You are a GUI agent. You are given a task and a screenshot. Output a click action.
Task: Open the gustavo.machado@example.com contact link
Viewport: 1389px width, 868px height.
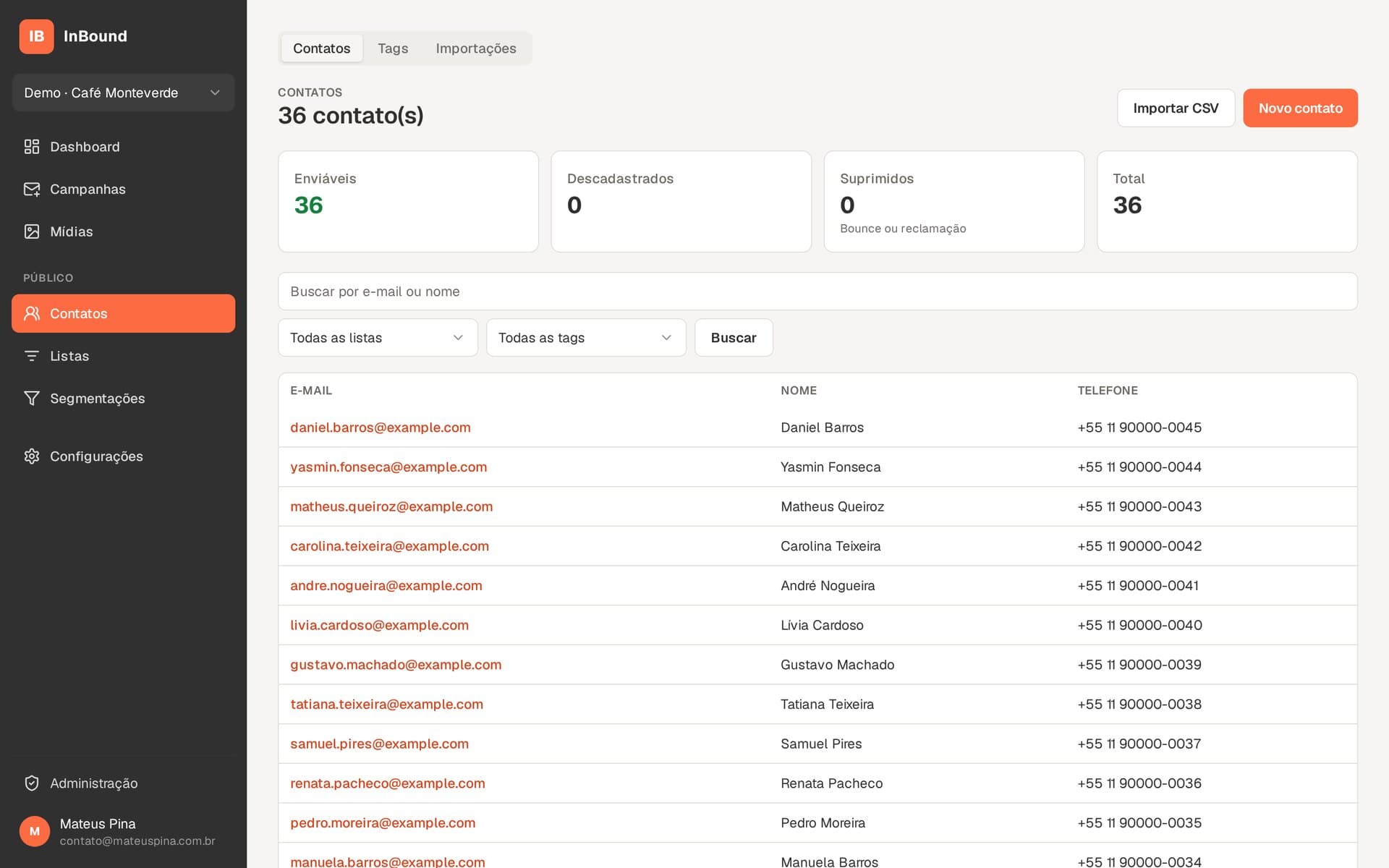[x=396, y=665]
